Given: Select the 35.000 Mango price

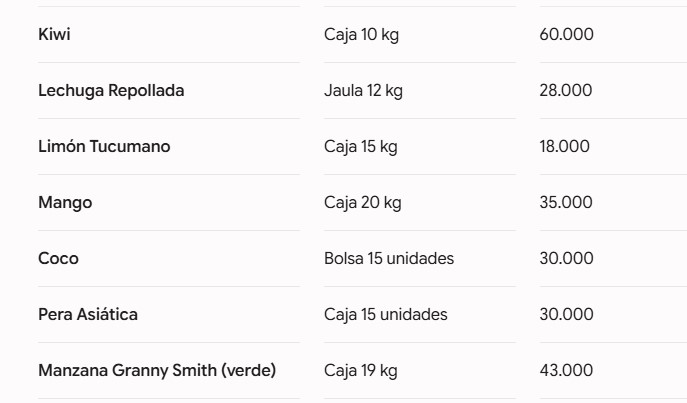Looking at the screenshot, I should 566,202.
